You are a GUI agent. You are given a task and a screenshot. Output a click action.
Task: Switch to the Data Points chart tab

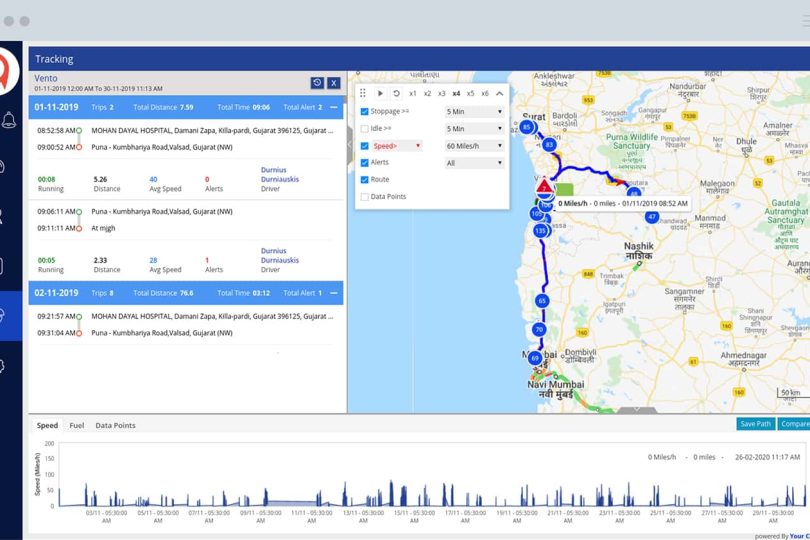click(115, 425)
